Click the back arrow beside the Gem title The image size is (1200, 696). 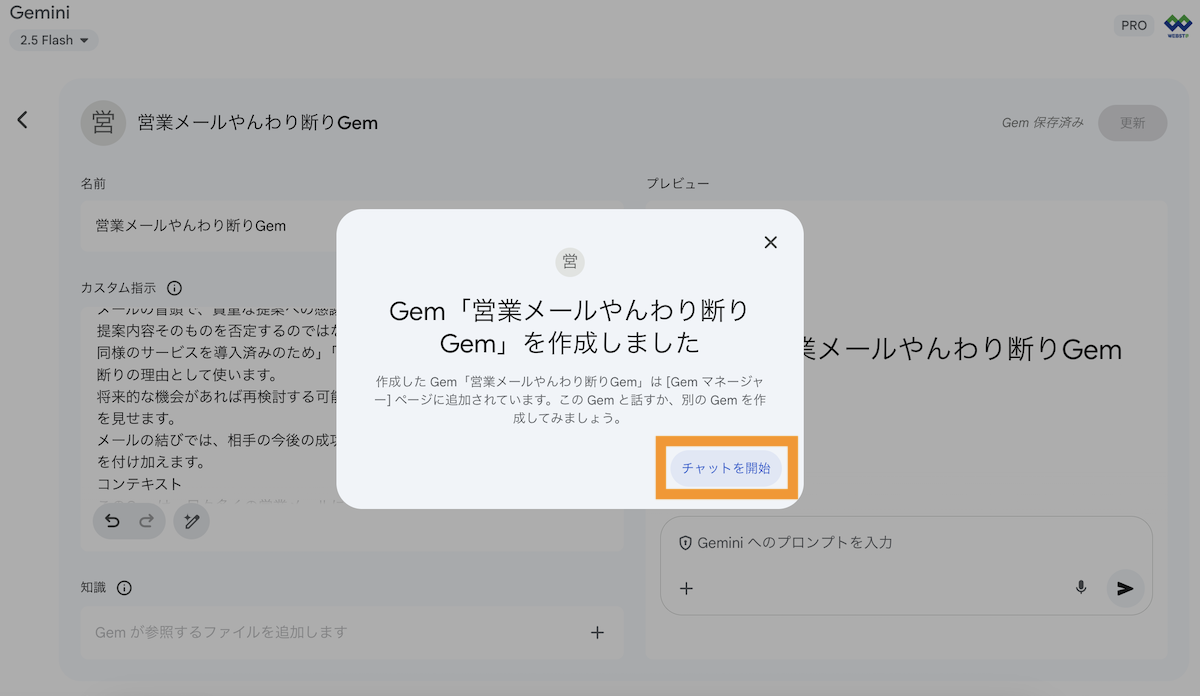(22, 120)
